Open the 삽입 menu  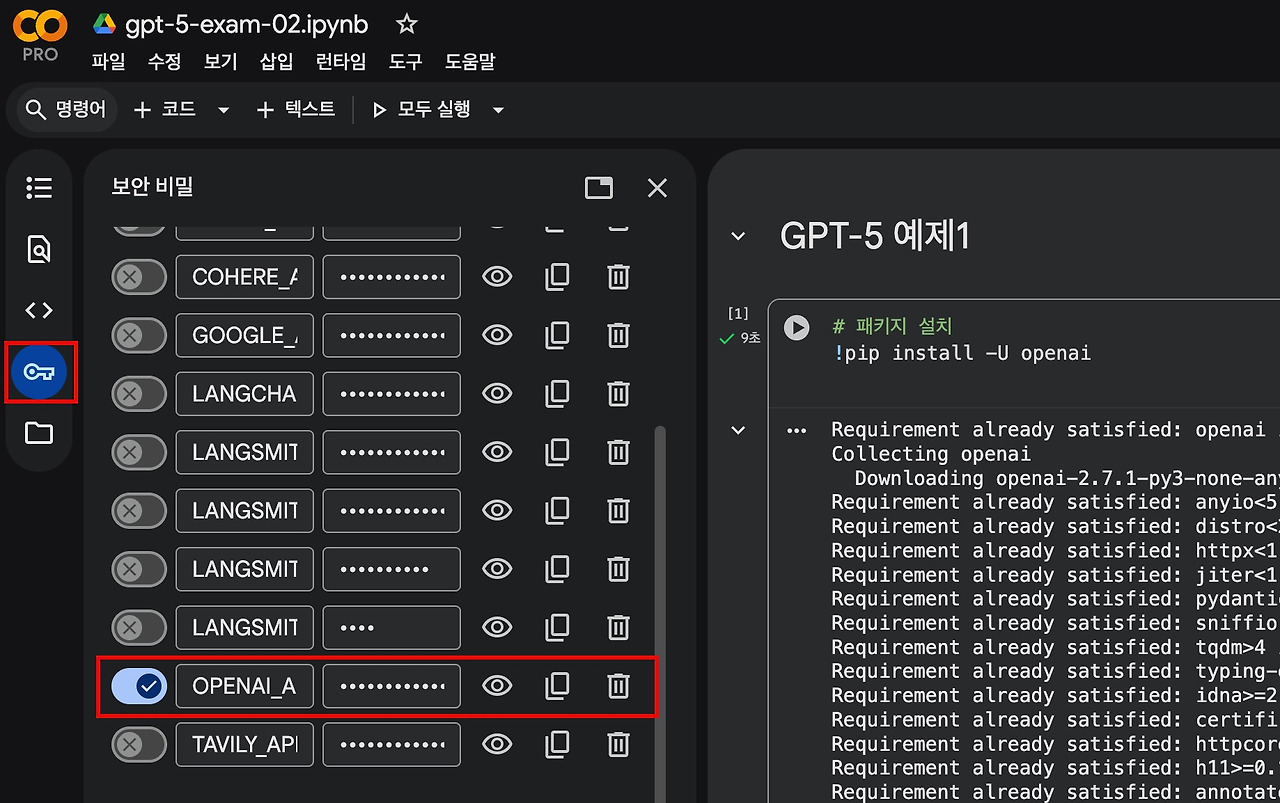click(276, 62)
